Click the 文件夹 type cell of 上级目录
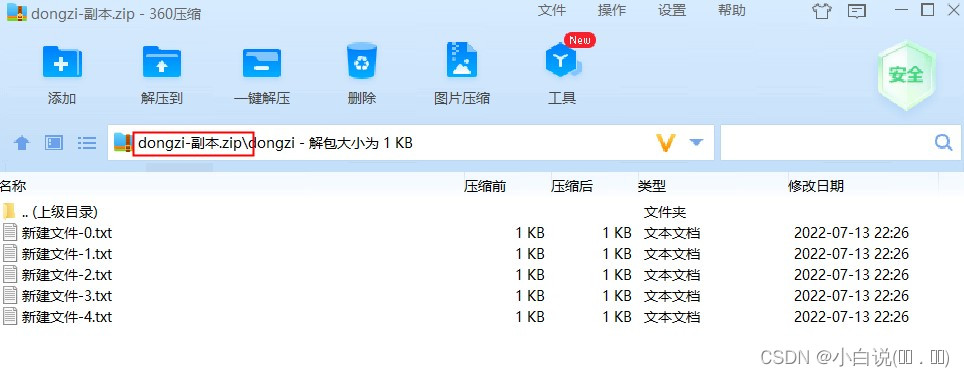This screenshot has height=377, width=964. (665, 212)
